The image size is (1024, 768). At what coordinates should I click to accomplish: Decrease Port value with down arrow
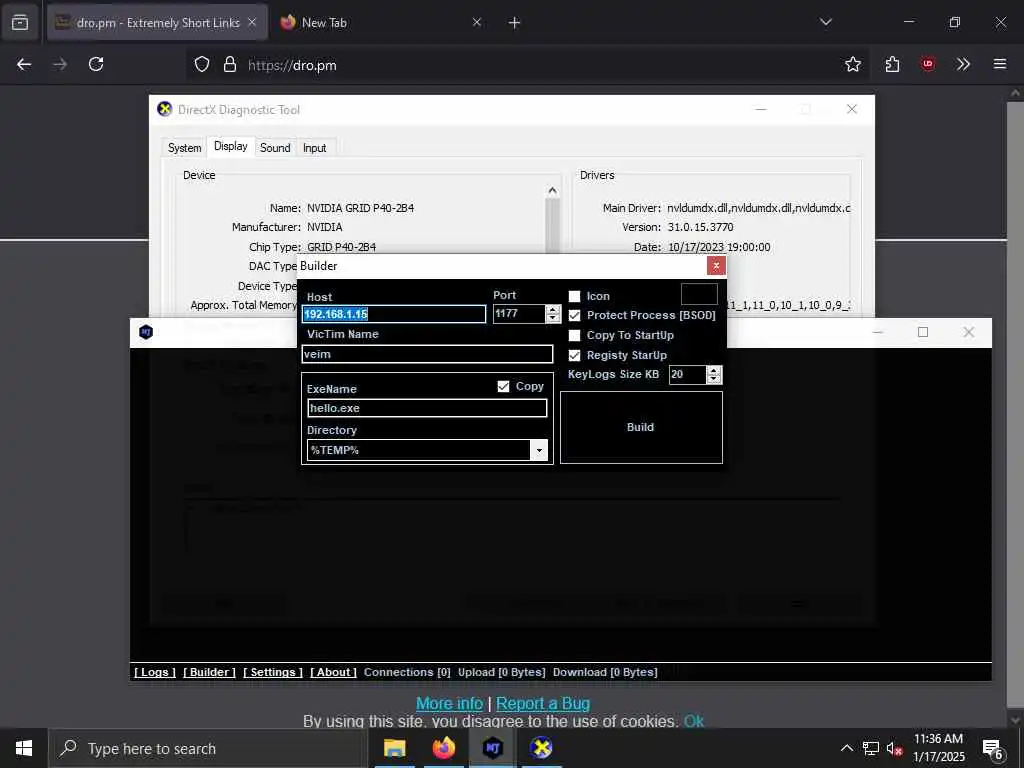(x=553, y=319)
